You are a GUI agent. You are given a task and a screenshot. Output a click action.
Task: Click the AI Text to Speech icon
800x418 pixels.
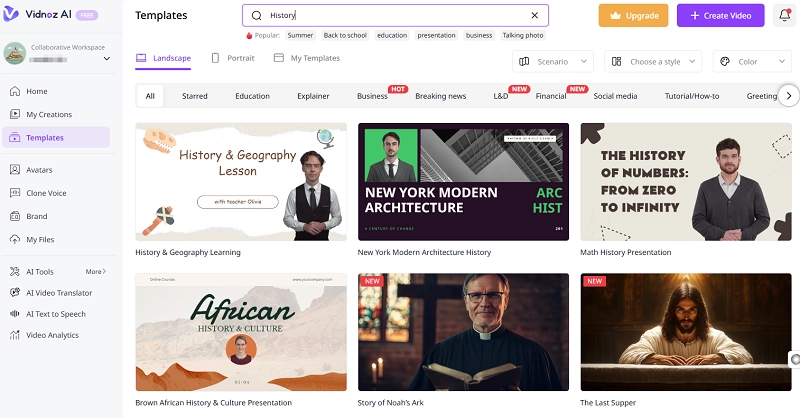pos(15,314)
